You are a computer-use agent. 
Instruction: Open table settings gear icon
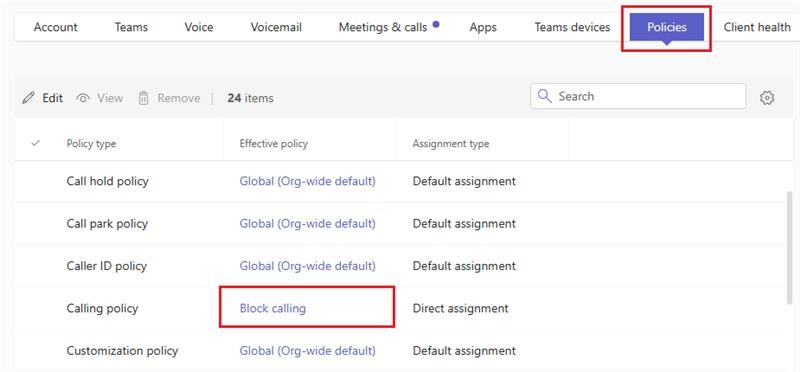tap(767, 98)
